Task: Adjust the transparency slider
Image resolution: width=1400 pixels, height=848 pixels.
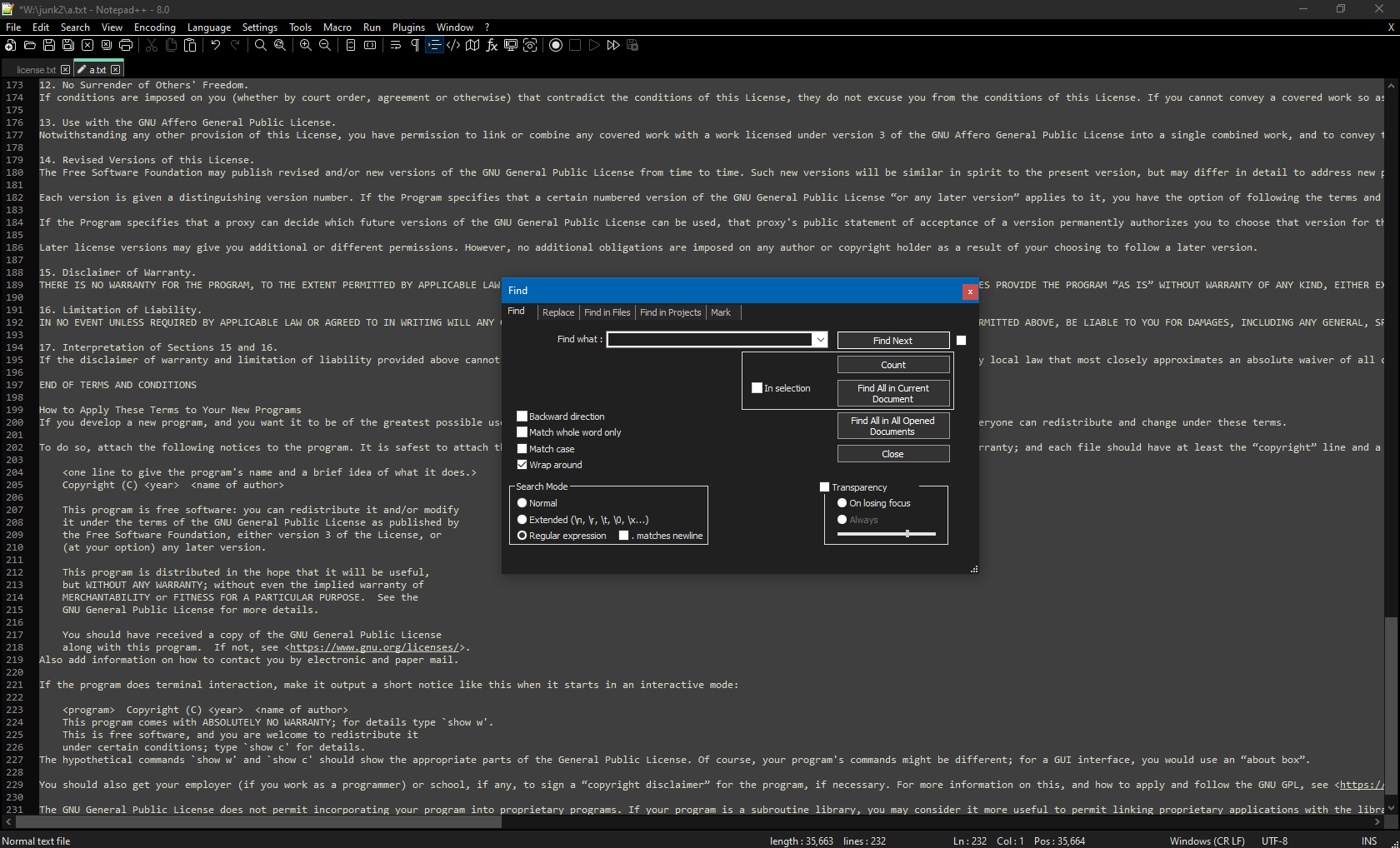Action: pos(907,533)
